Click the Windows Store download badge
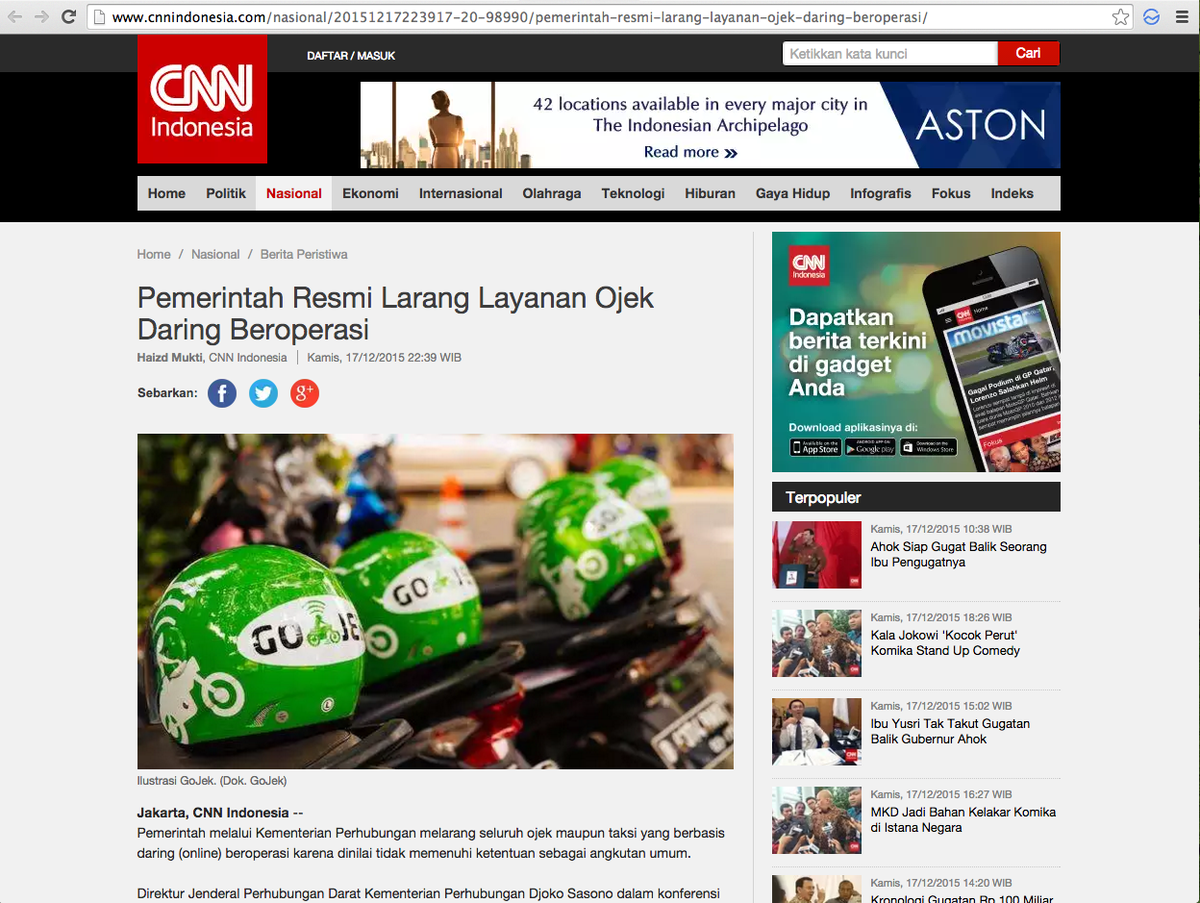The height and width of the screenshot is (903, 1200). [x=929, y=448]
